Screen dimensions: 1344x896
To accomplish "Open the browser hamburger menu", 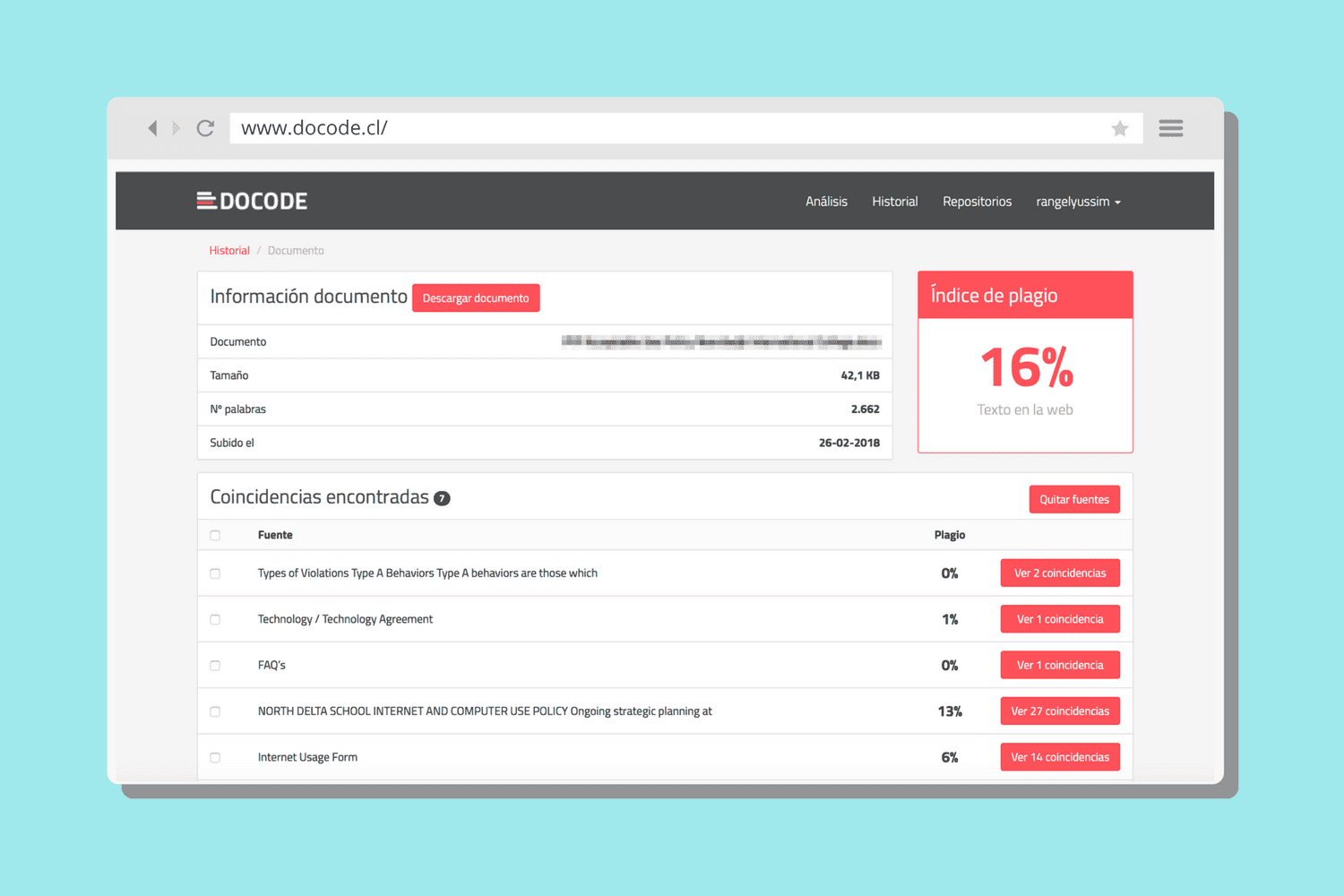I will (x=1170, y=128).
